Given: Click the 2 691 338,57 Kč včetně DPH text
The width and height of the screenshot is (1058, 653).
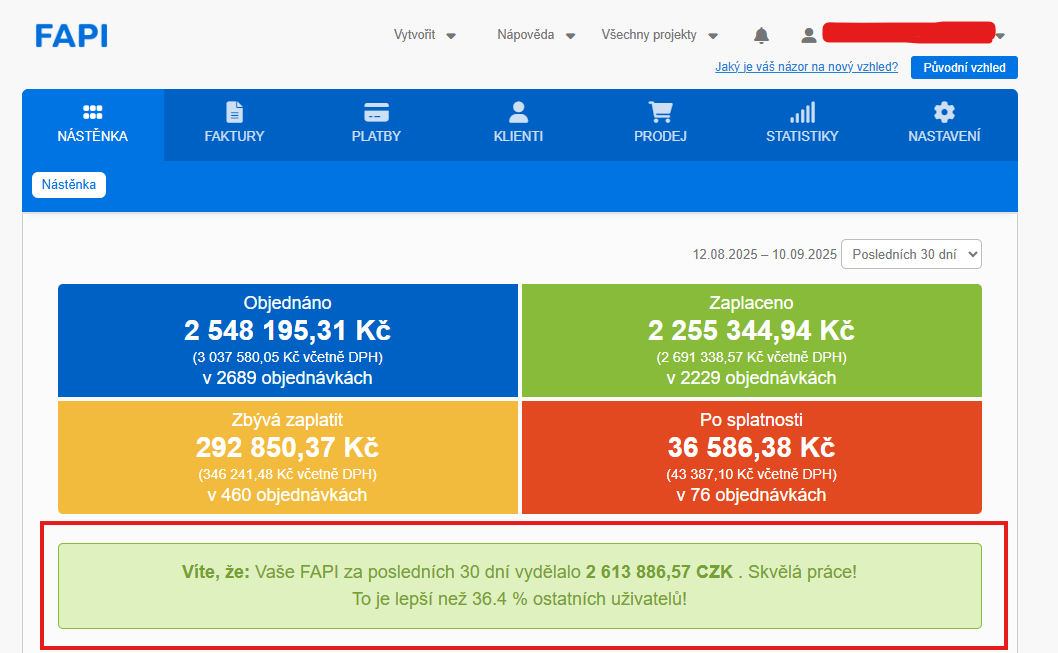Looking at the screenshot, I should click(x=751, y=357).
